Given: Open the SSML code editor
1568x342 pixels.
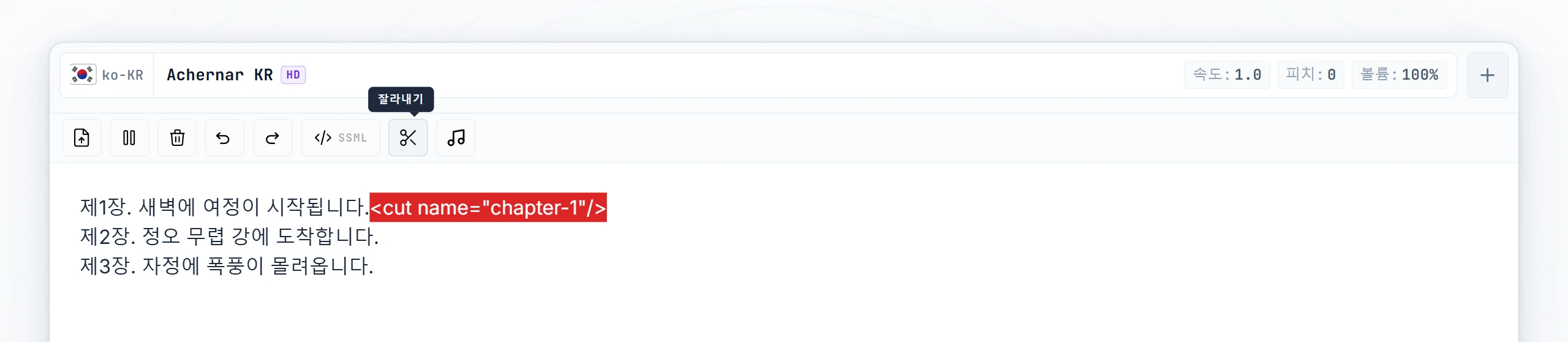Looking at the screenshot, I should 341,138.
